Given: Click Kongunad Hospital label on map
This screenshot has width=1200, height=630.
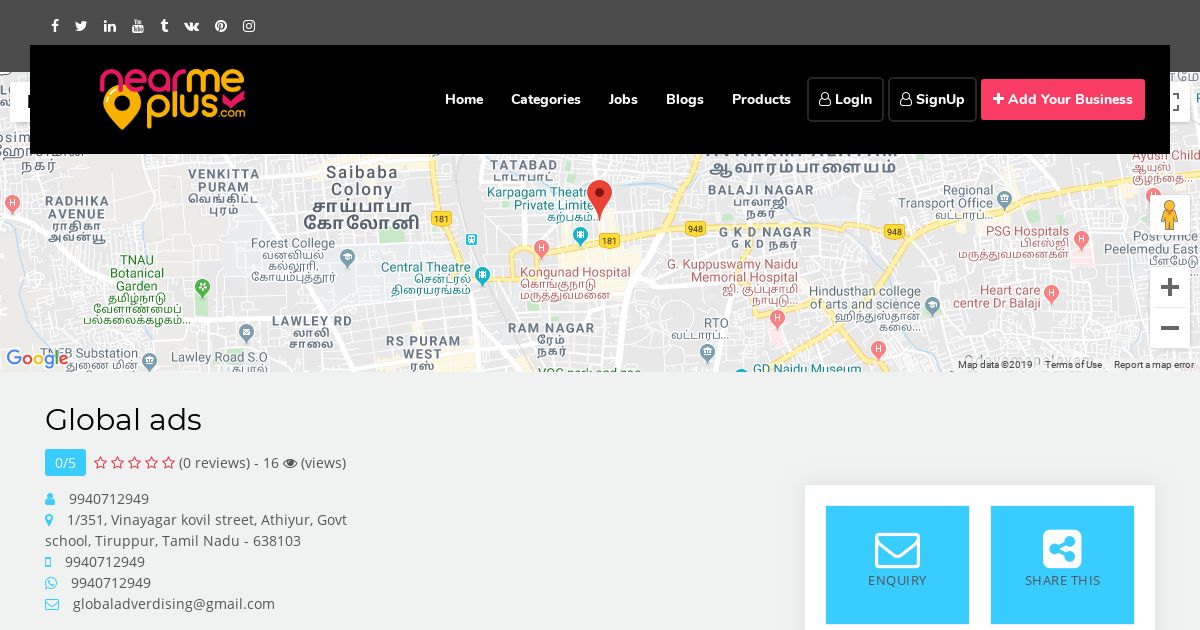Looking at the screenshot, I should point(575,283).
